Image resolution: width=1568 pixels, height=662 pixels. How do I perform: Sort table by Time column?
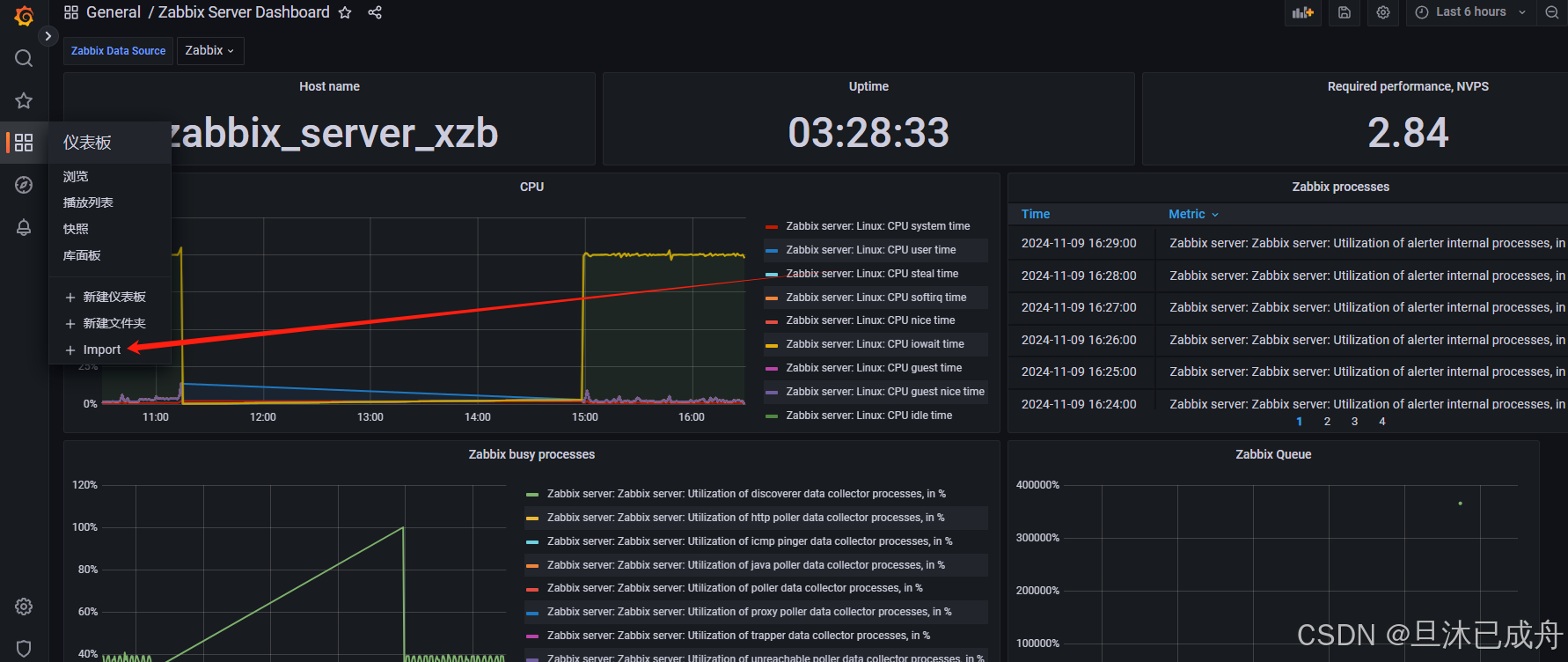tap(1036, 214)
